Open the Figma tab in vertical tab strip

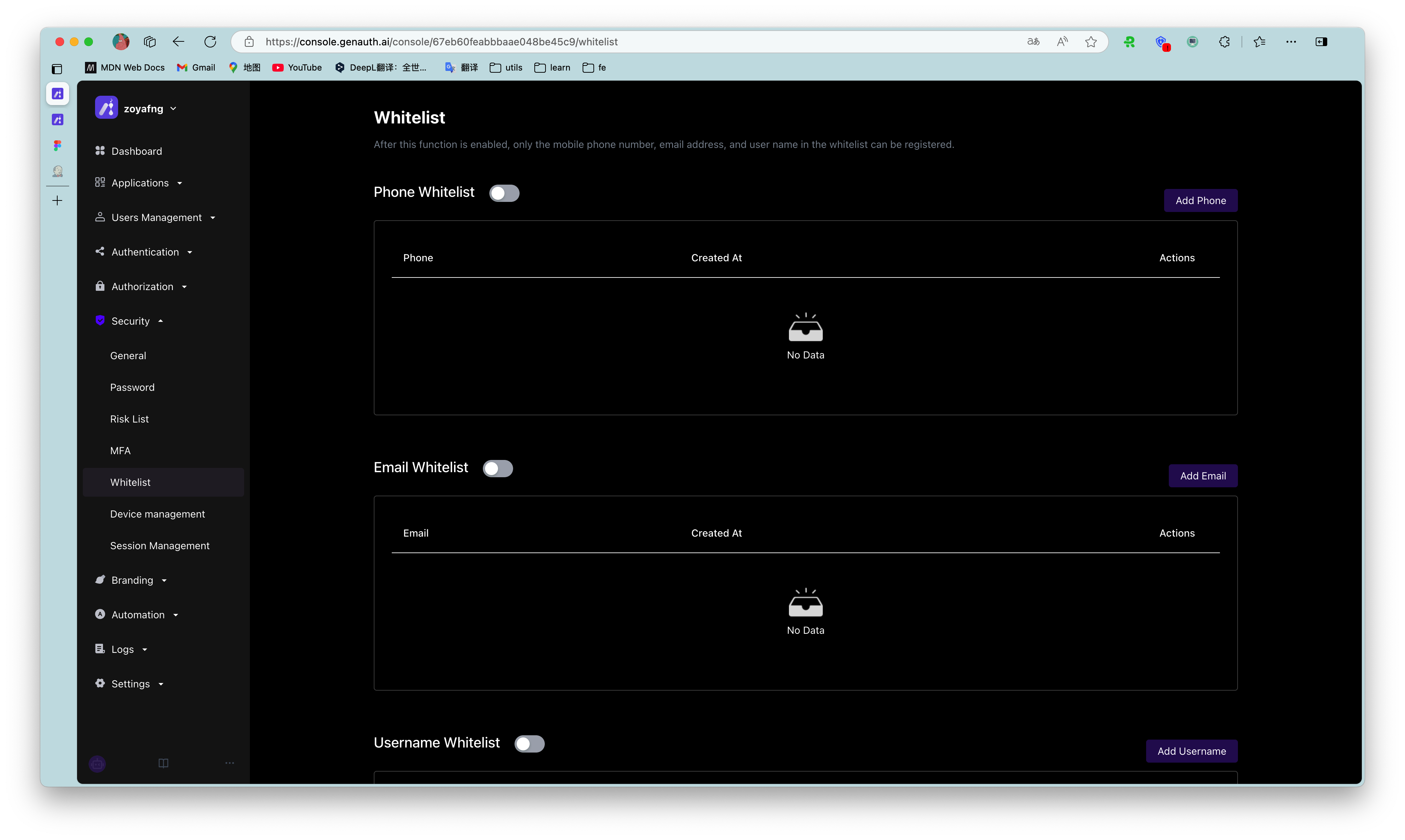click(x=57, y=145)
